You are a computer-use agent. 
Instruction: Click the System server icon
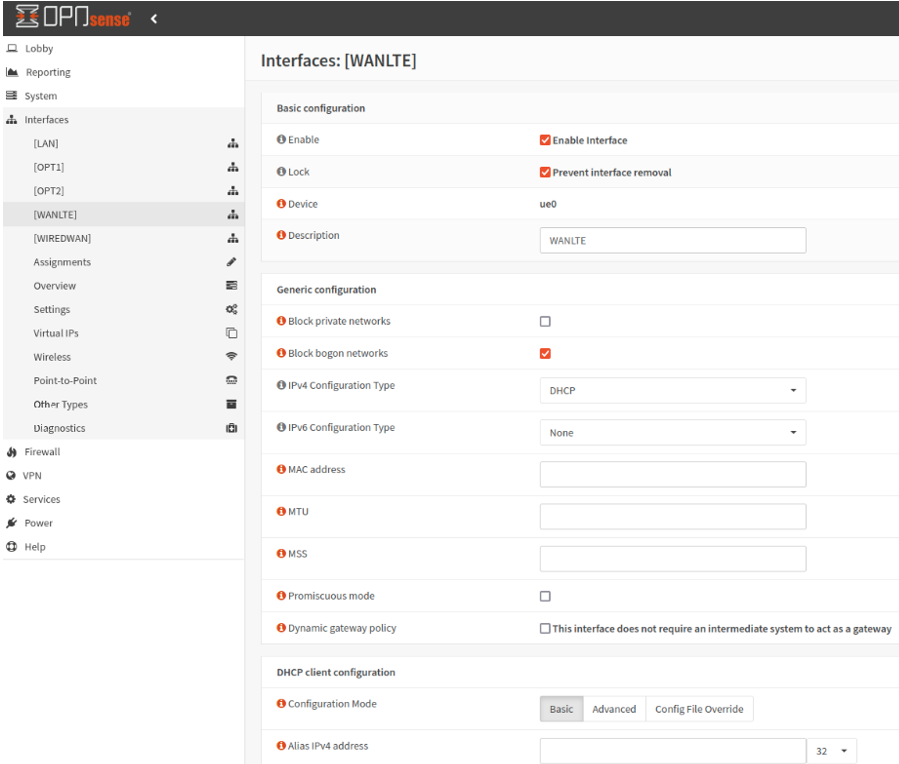(11, 96)
